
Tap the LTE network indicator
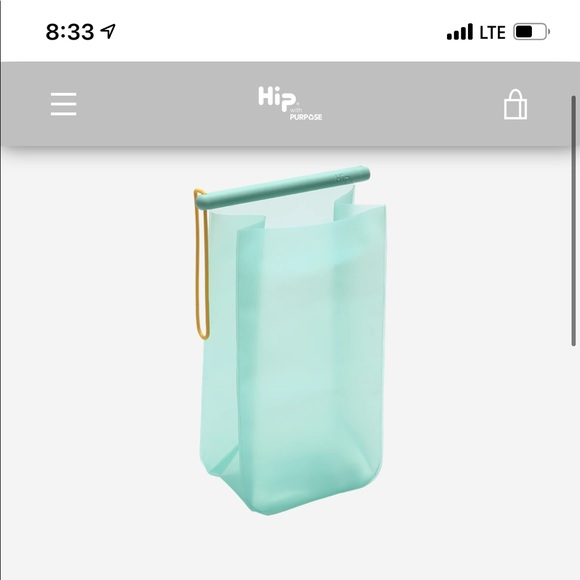point(492,33)
